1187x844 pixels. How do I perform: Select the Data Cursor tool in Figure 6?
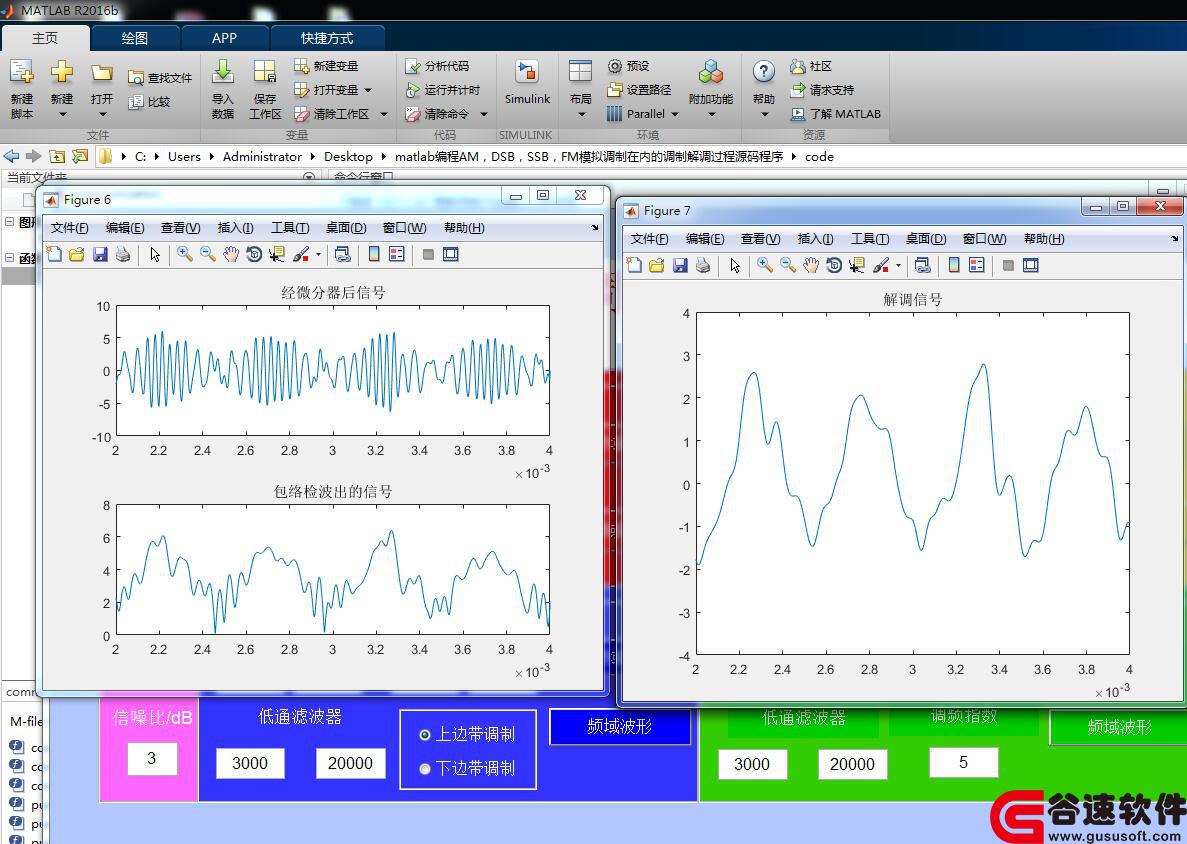click(x=276, y=254)
